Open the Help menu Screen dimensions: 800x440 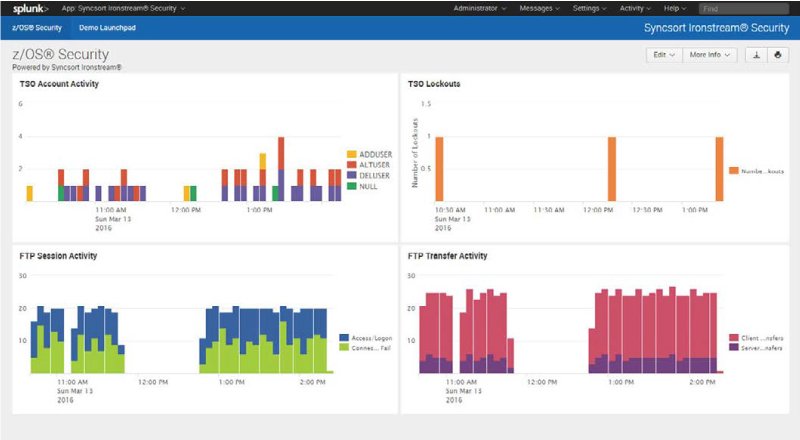click(674, 8)
